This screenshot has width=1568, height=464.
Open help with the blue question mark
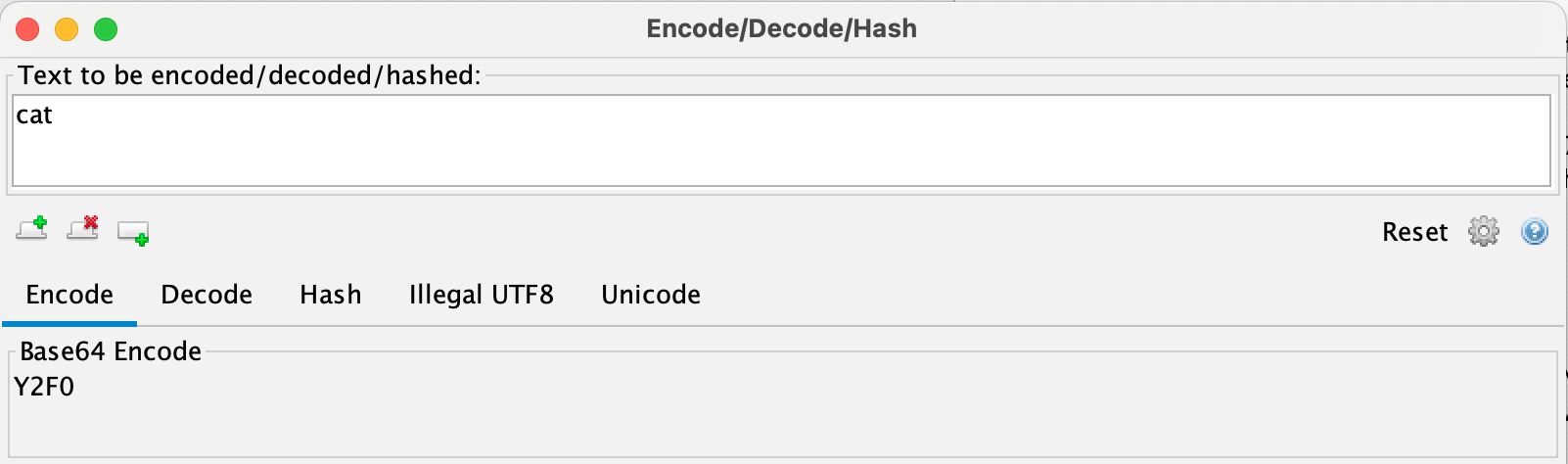[1535, 232]
